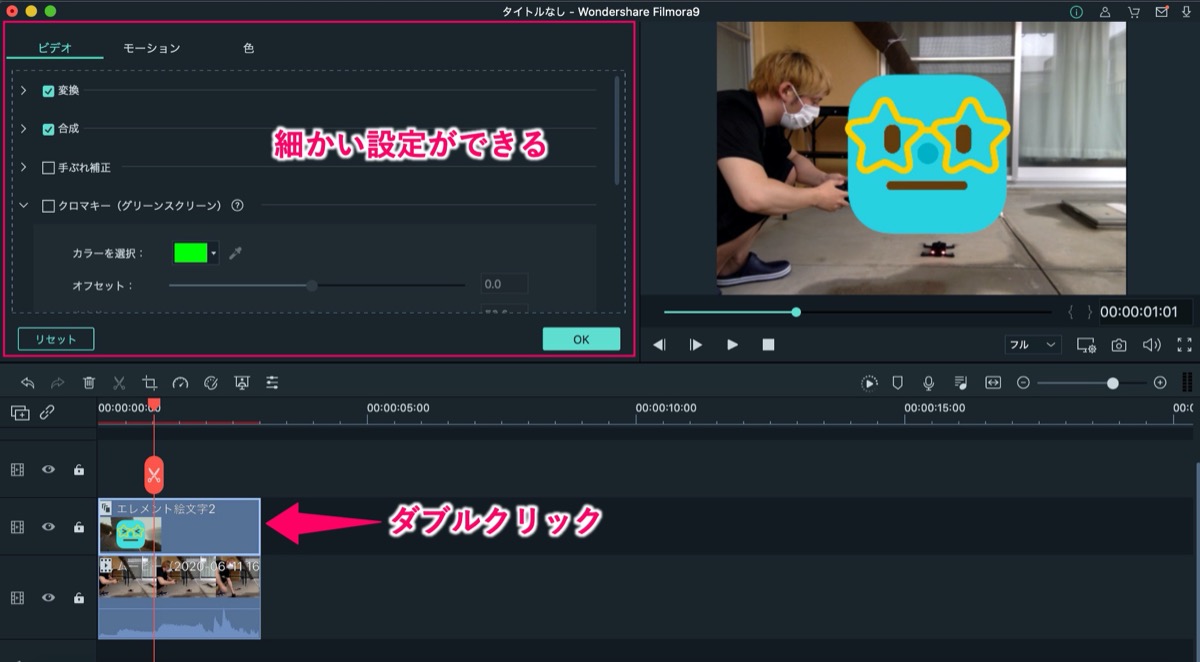Stop the preview playback
Image resolution: width=1200 pixels, height=662 pixels.
click(x=768, y=345)
